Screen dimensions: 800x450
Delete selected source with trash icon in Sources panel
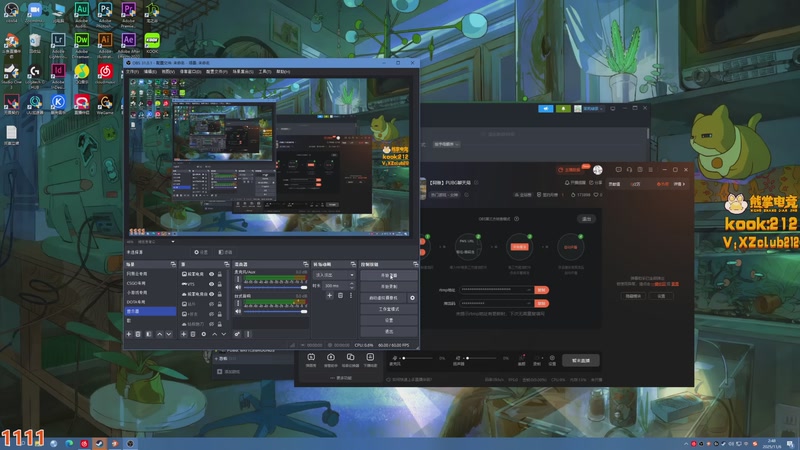click(193, 334)
